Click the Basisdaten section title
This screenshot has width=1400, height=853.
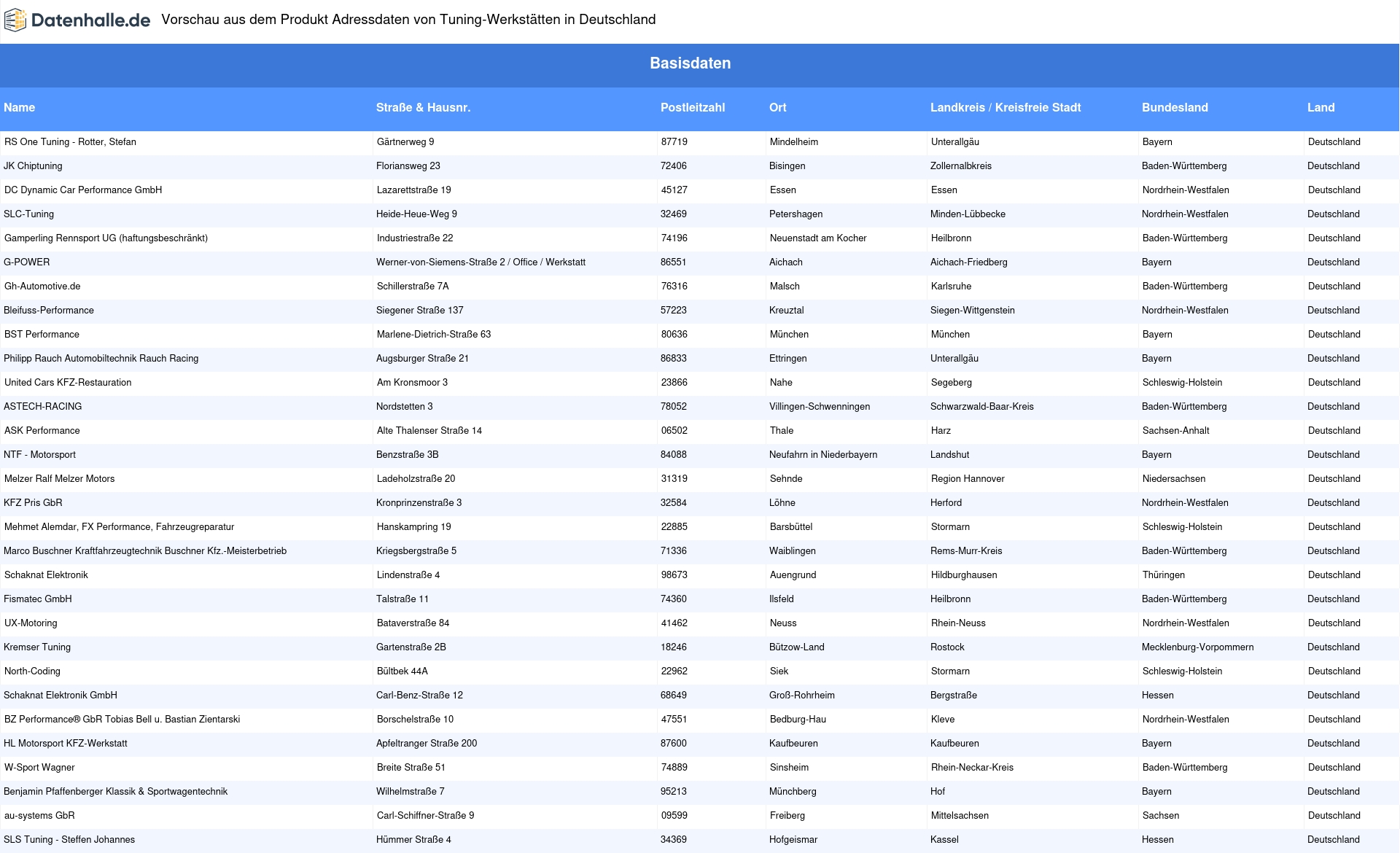tap(691, 63)
